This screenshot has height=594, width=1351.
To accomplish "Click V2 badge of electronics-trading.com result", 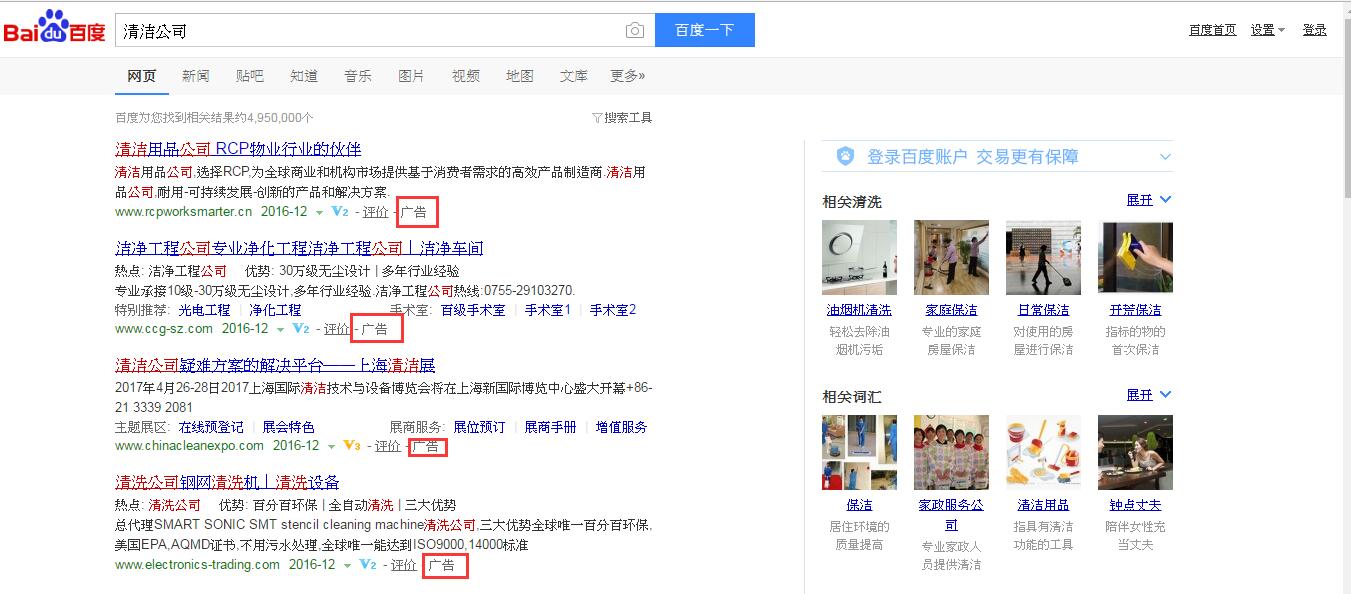I will [x=368, y=565].
